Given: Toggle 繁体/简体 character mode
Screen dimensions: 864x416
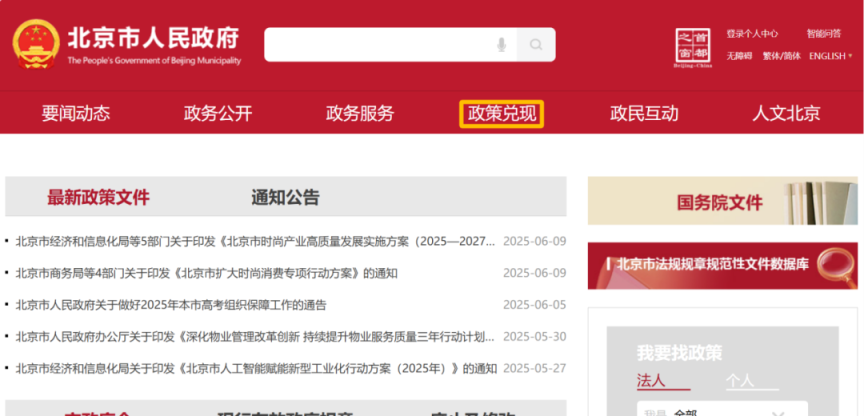Looking at the screenshot, I should [781, 56].
